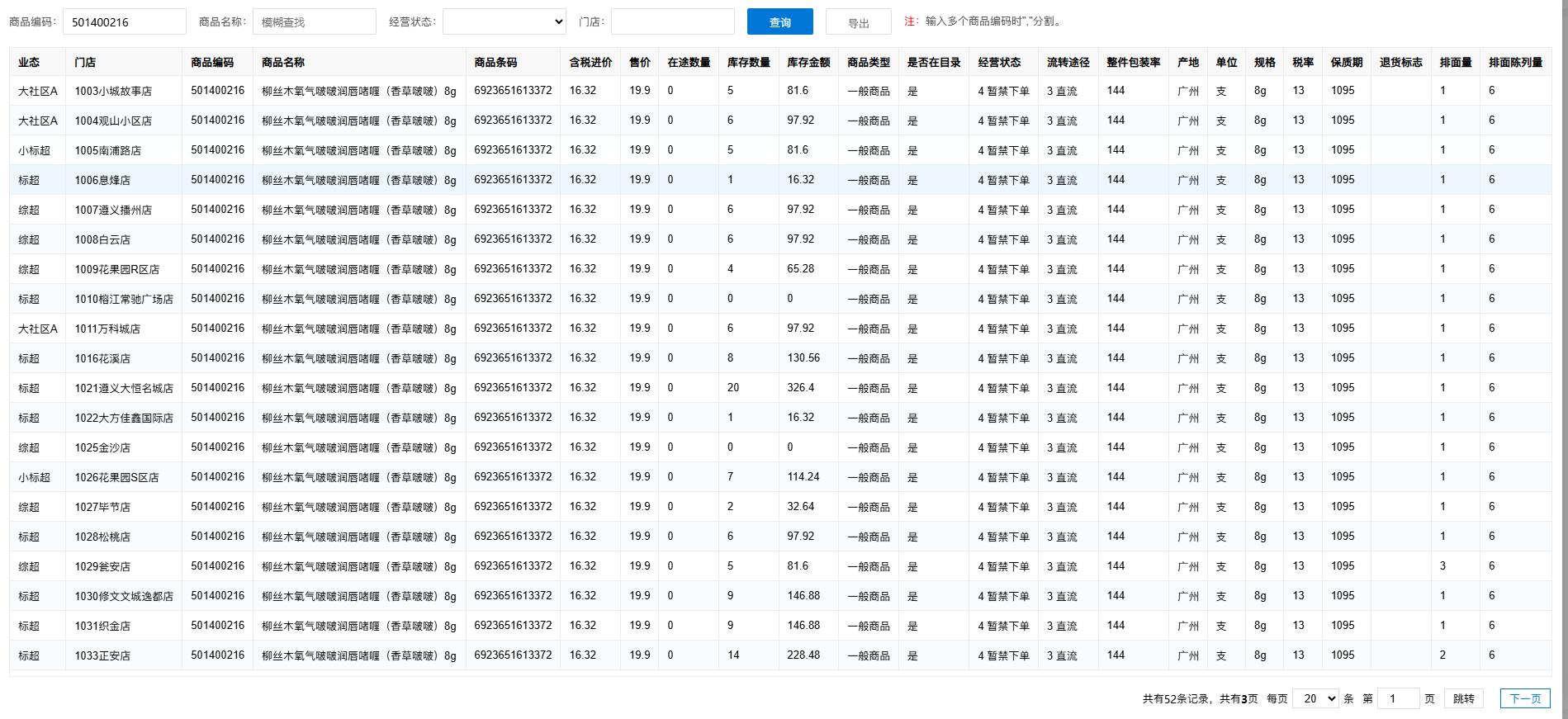Click the 库存金额 column header

click(808, 63)
